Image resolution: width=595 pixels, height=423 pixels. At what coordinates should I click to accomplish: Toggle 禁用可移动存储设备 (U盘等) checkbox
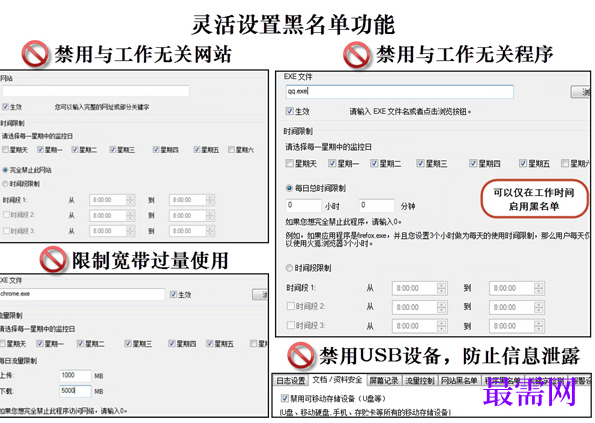tap(285, 398)
